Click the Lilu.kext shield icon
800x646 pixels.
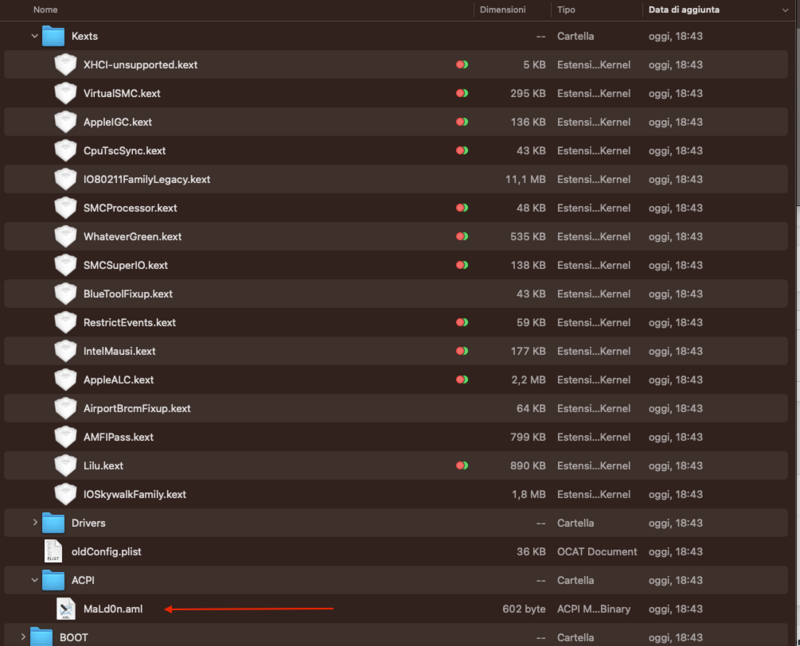pyautogui.click(x=66, y=465)
